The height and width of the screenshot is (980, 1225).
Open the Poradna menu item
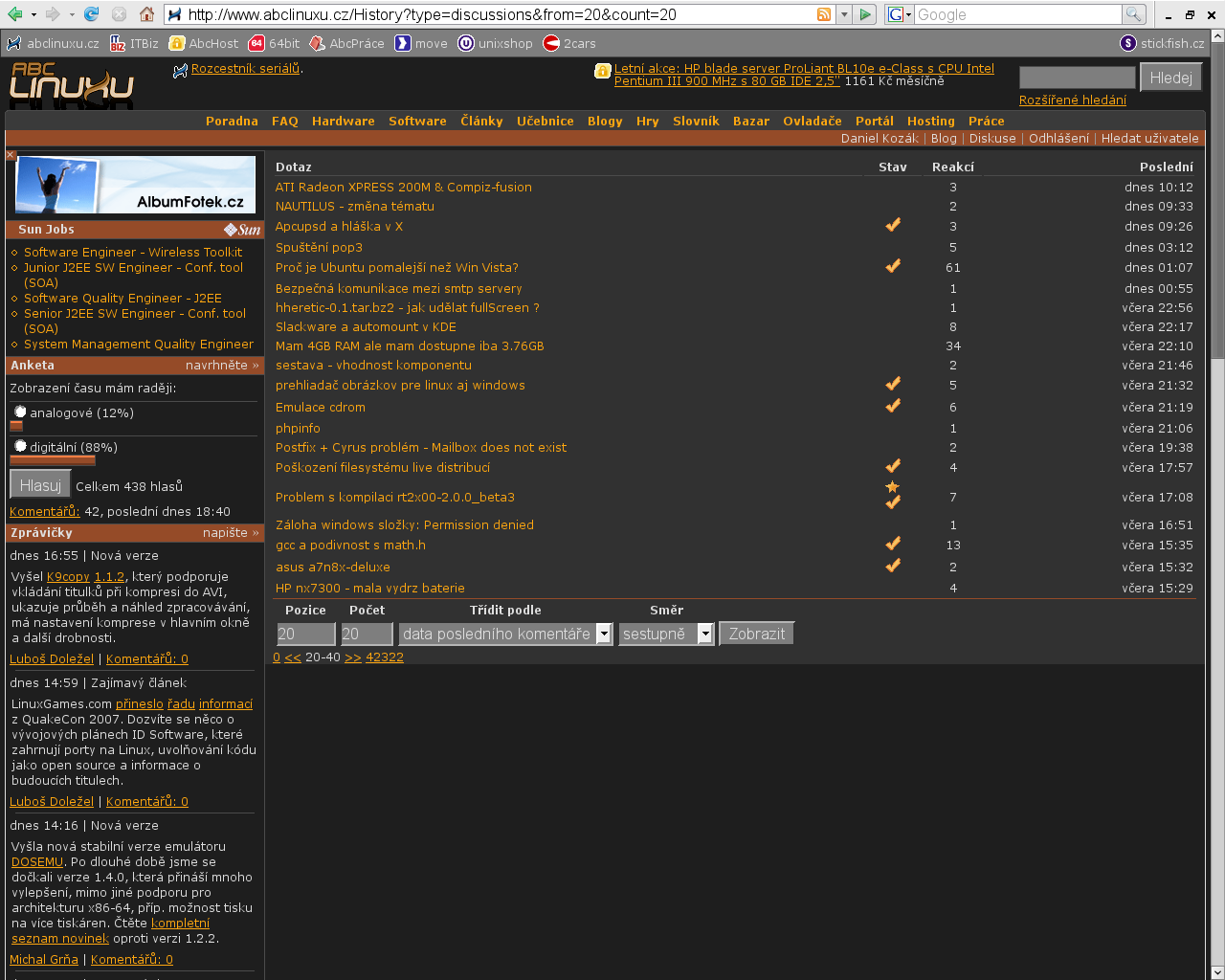pyautogui.click(x=232, y=121)
